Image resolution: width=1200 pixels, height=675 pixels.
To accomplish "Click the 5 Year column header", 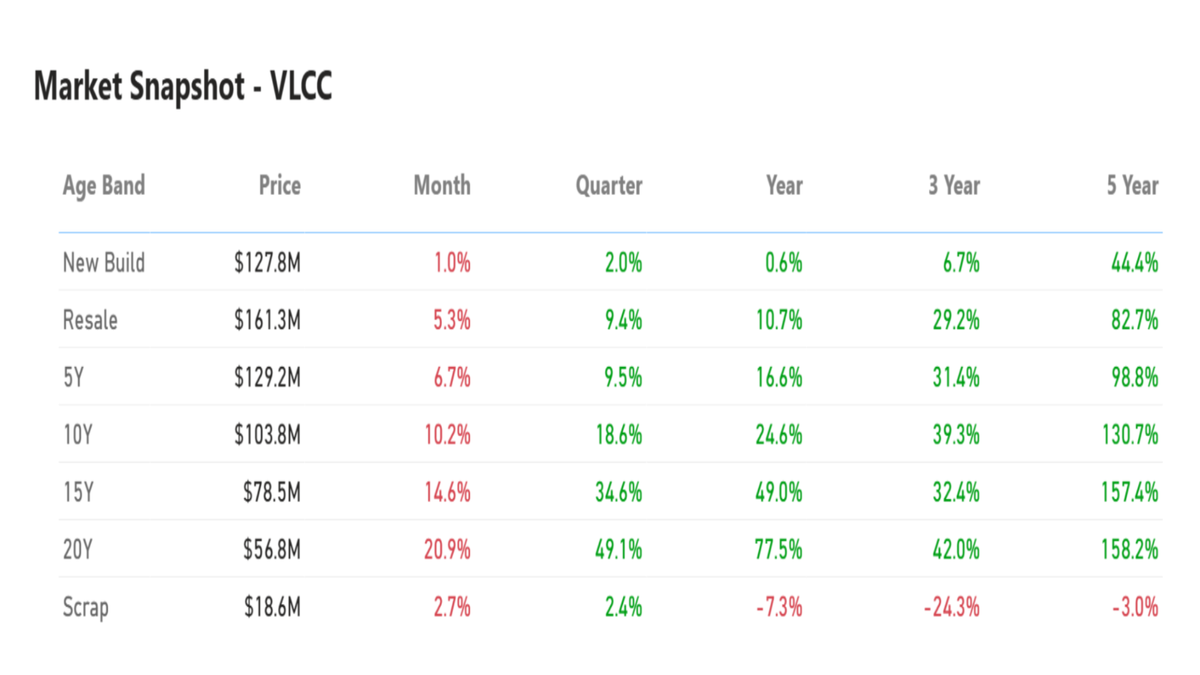I will click(x=1132, y=185).
